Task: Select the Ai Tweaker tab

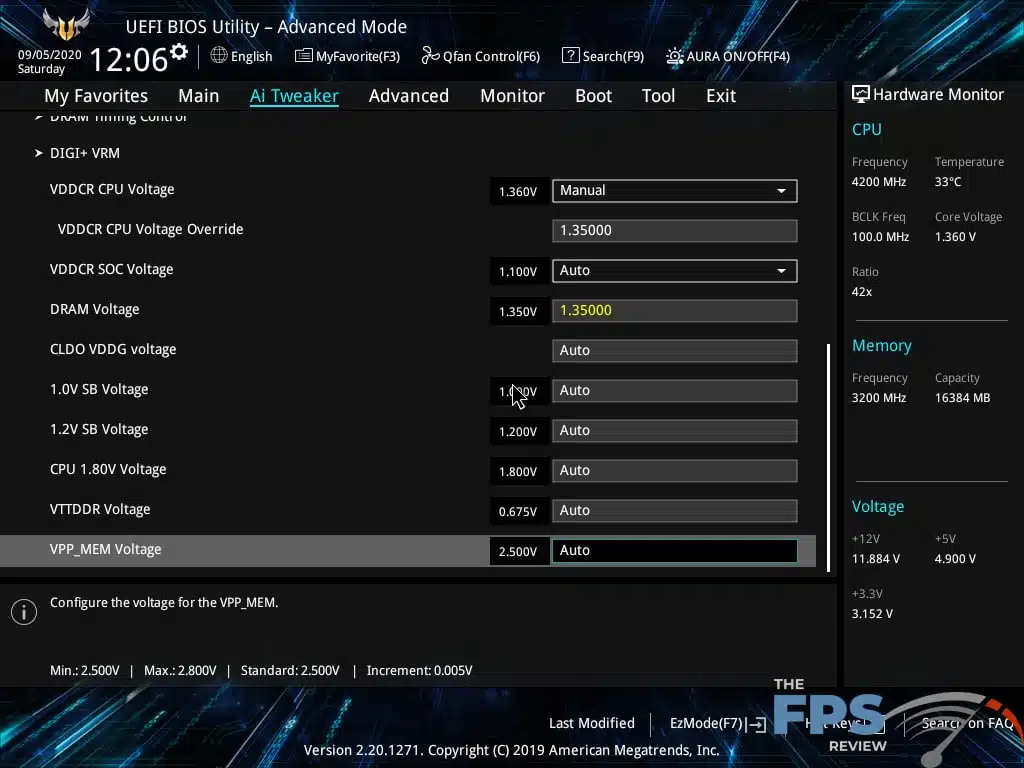Action: click(x=294, y=96)
